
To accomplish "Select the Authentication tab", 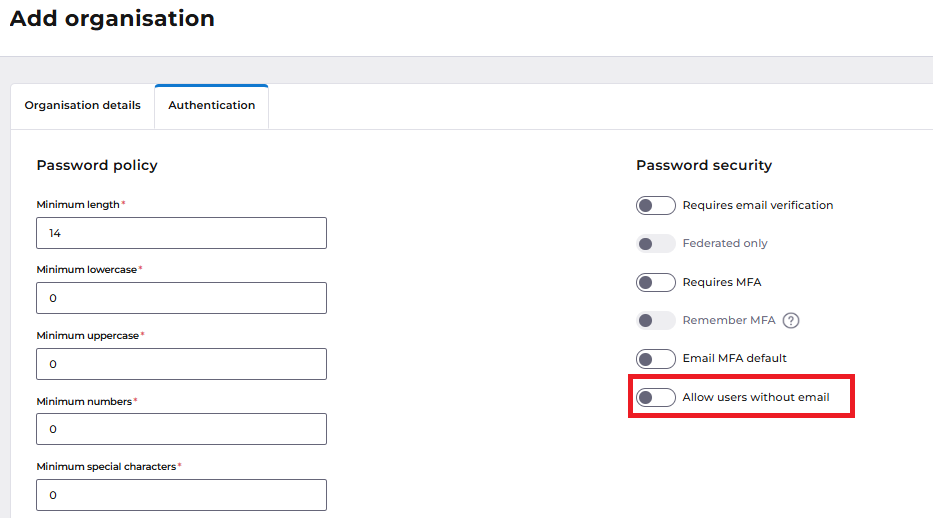I will coord(212,106).
